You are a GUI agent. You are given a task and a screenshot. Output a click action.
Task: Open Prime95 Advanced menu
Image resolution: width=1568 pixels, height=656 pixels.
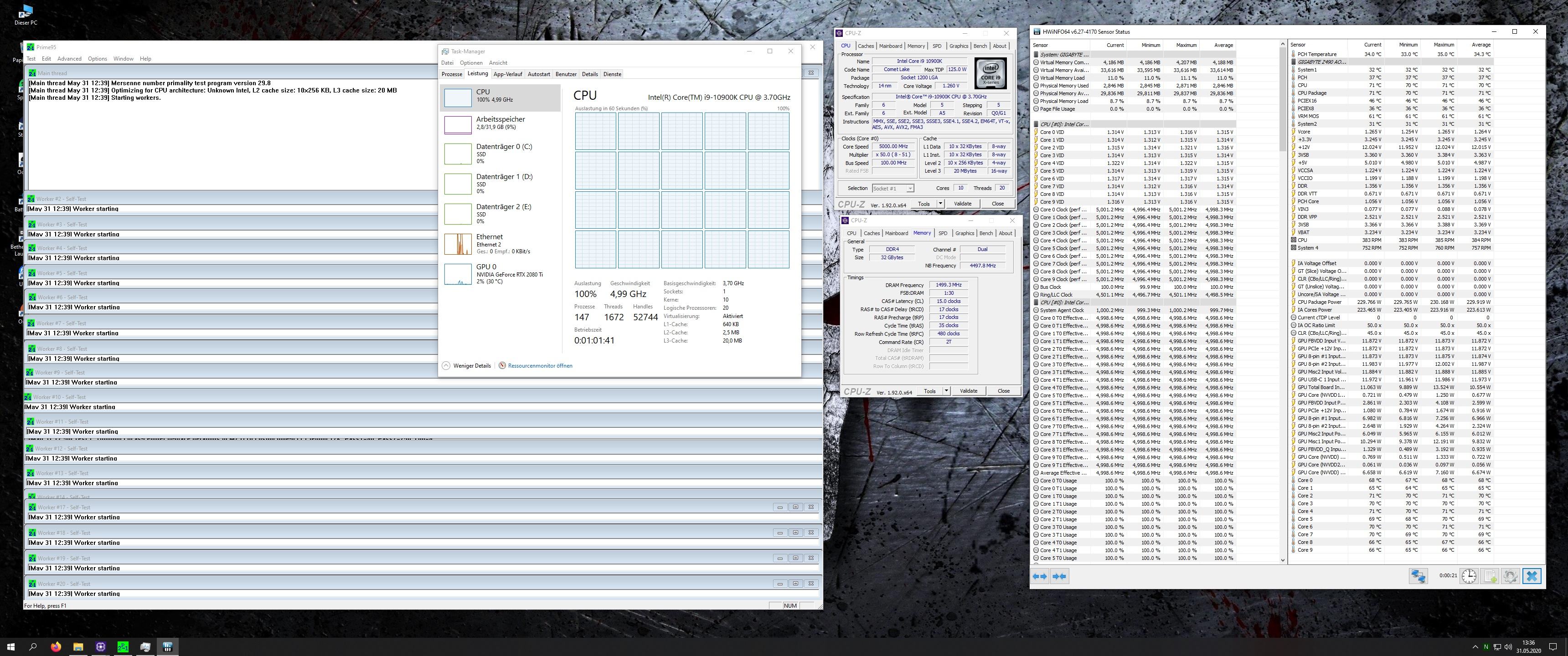click(x=69, y=59)
